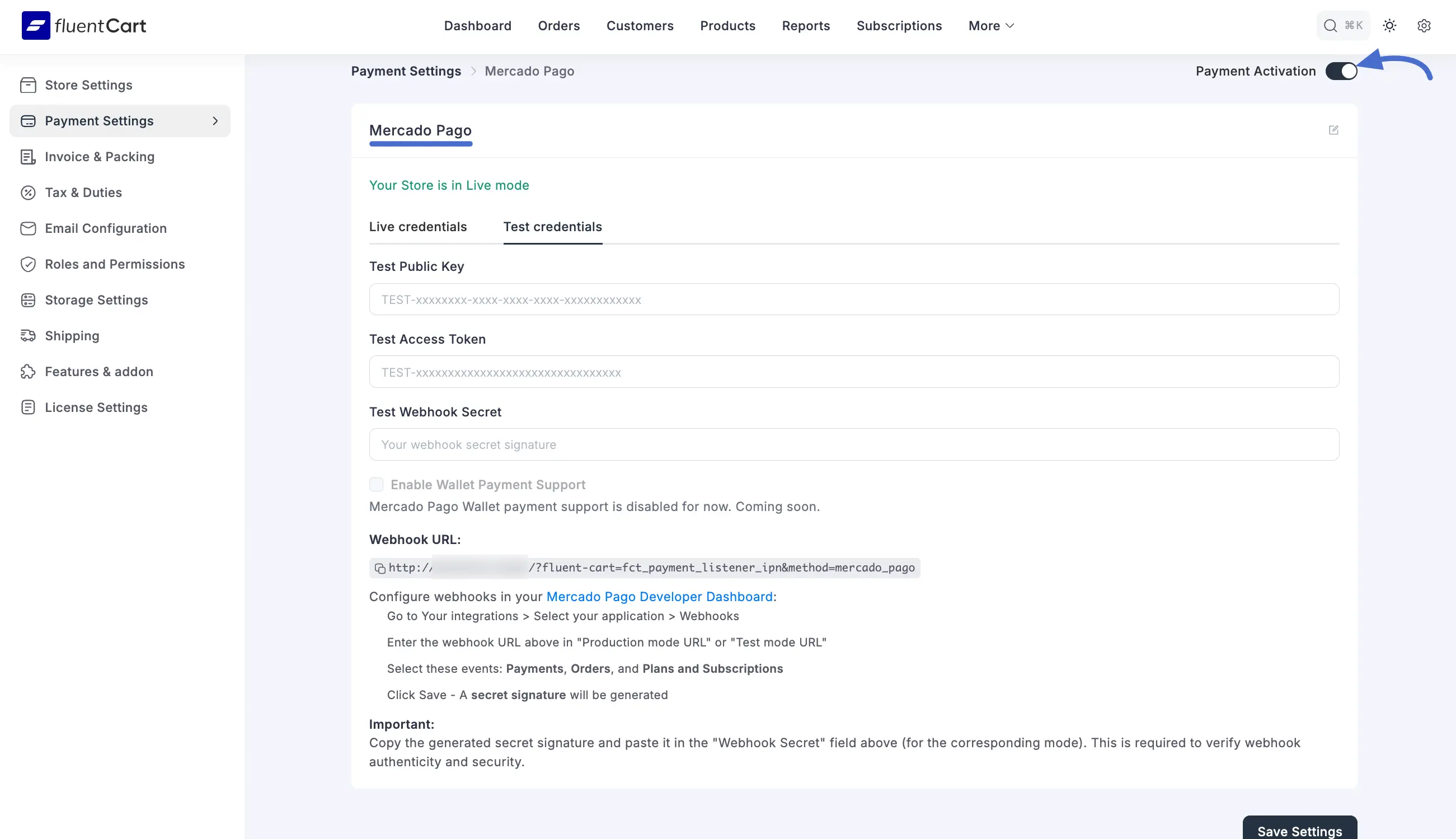Toggle light/dark mode with the sun icon
The width and height of the screenshot is (1456, 839).
coord(1389,25)
